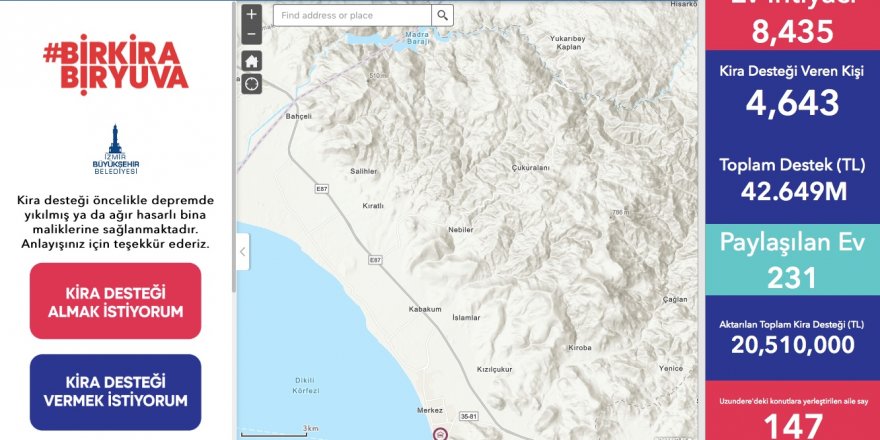Viewport: 880px width, 440px height.
Task: Focus the Find address or place field
Action: coord(352,15)
